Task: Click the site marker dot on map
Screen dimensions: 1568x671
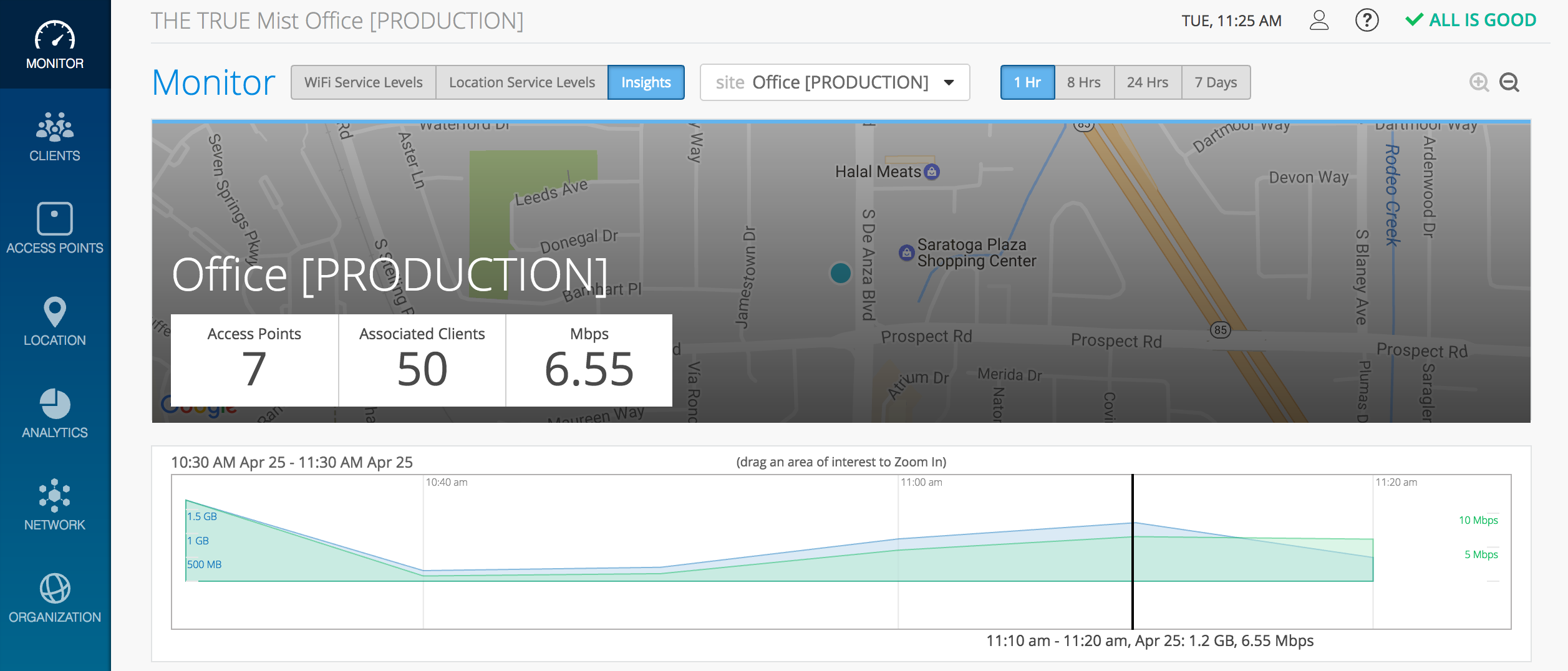Action: click(x=841, y=273)
